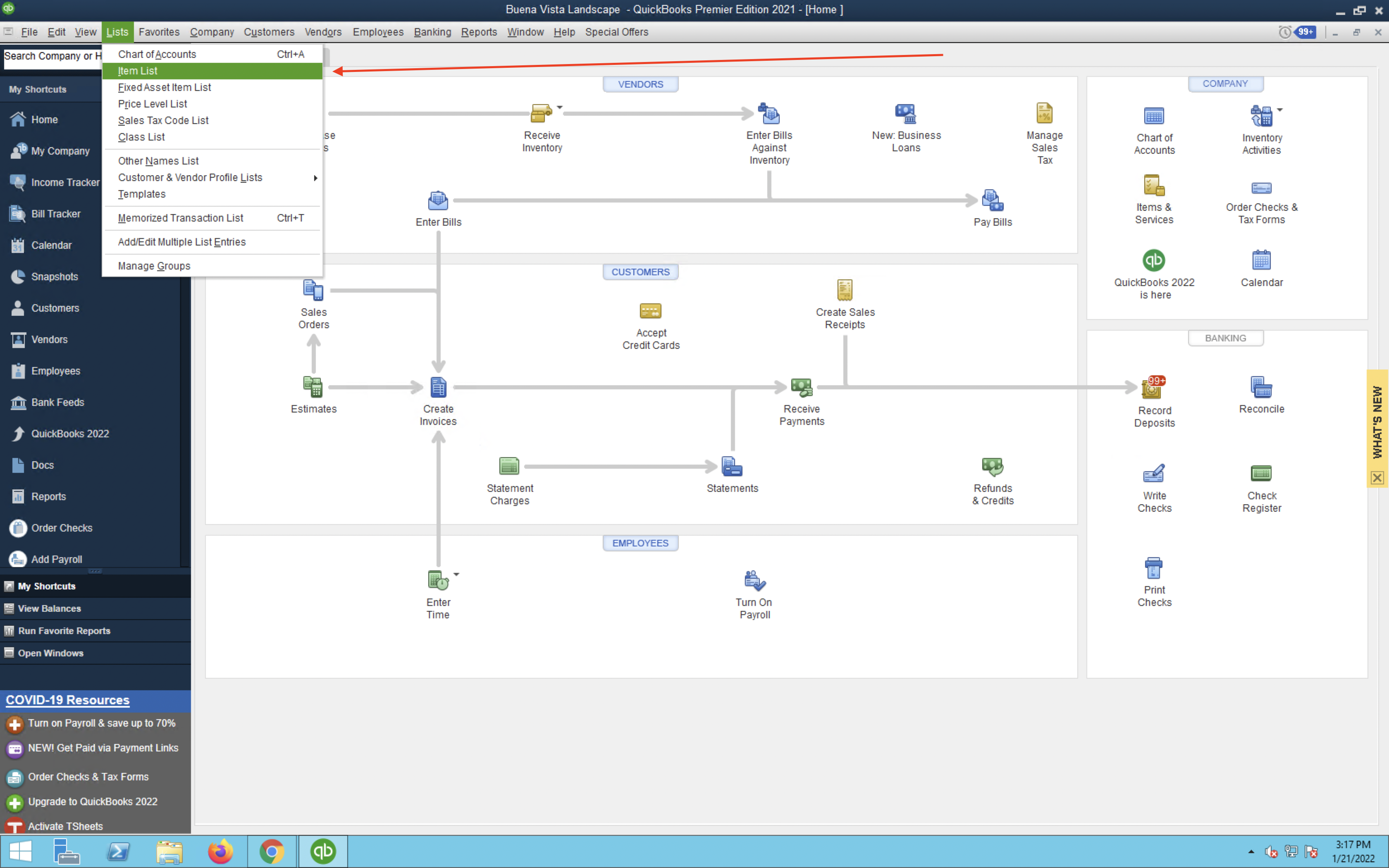
Task: Go to Income Tracker shortcut
Action: click(x=55, y=183)
